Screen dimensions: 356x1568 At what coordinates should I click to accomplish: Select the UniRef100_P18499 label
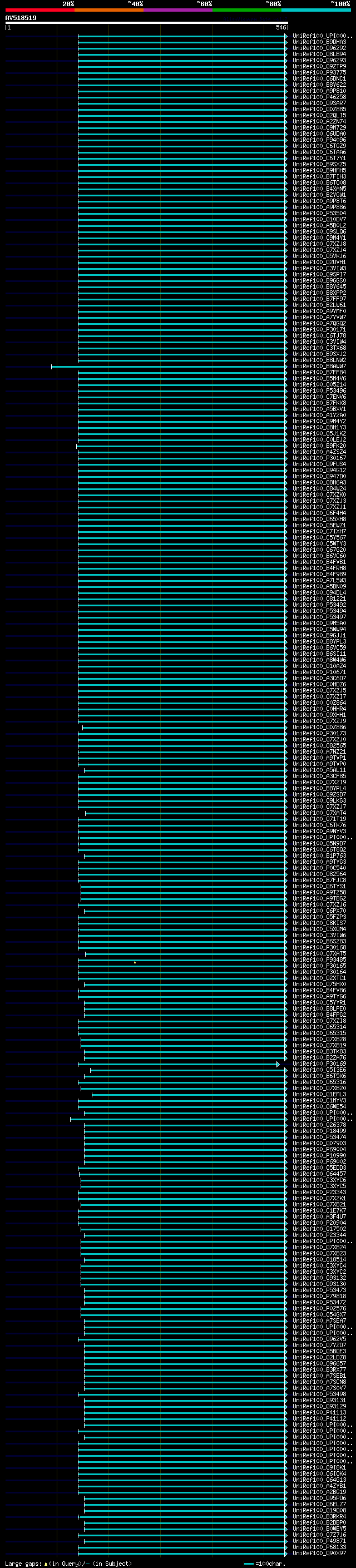(x=319, y=1131)
